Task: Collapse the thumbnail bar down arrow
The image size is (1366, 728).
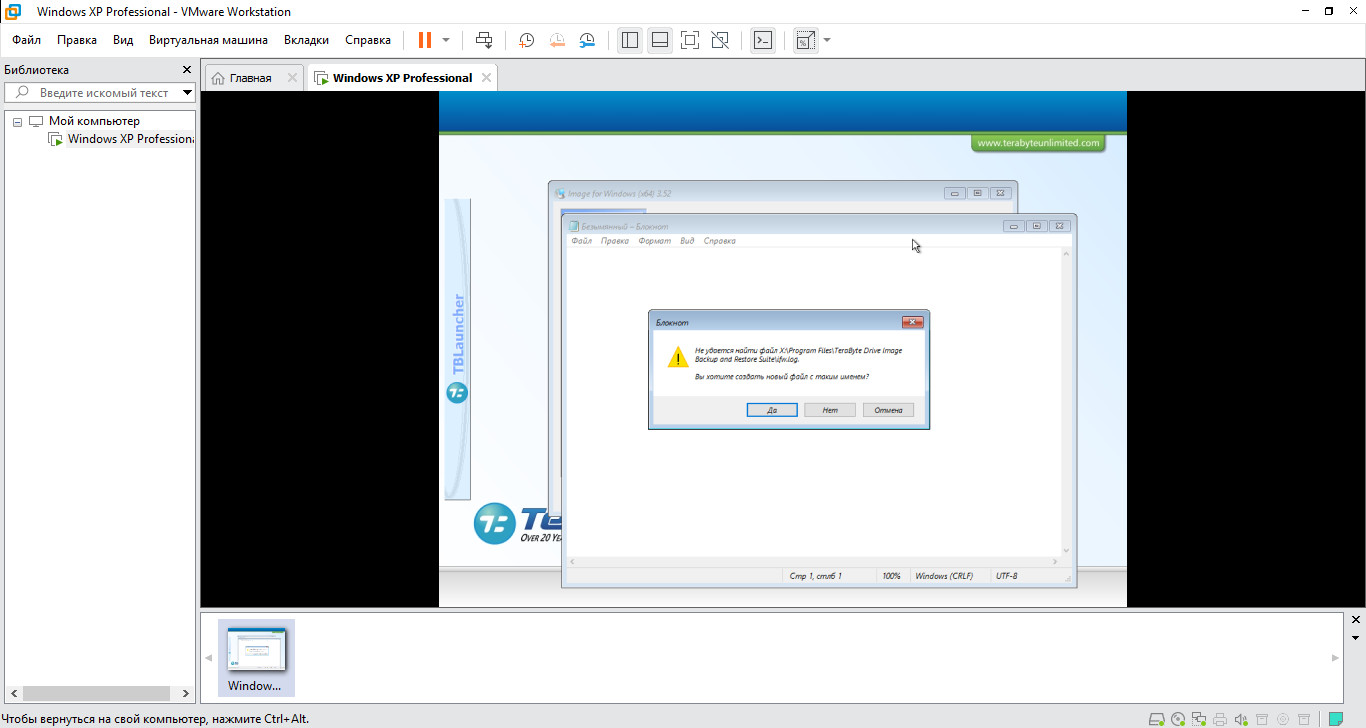Action: [1356, 638]
